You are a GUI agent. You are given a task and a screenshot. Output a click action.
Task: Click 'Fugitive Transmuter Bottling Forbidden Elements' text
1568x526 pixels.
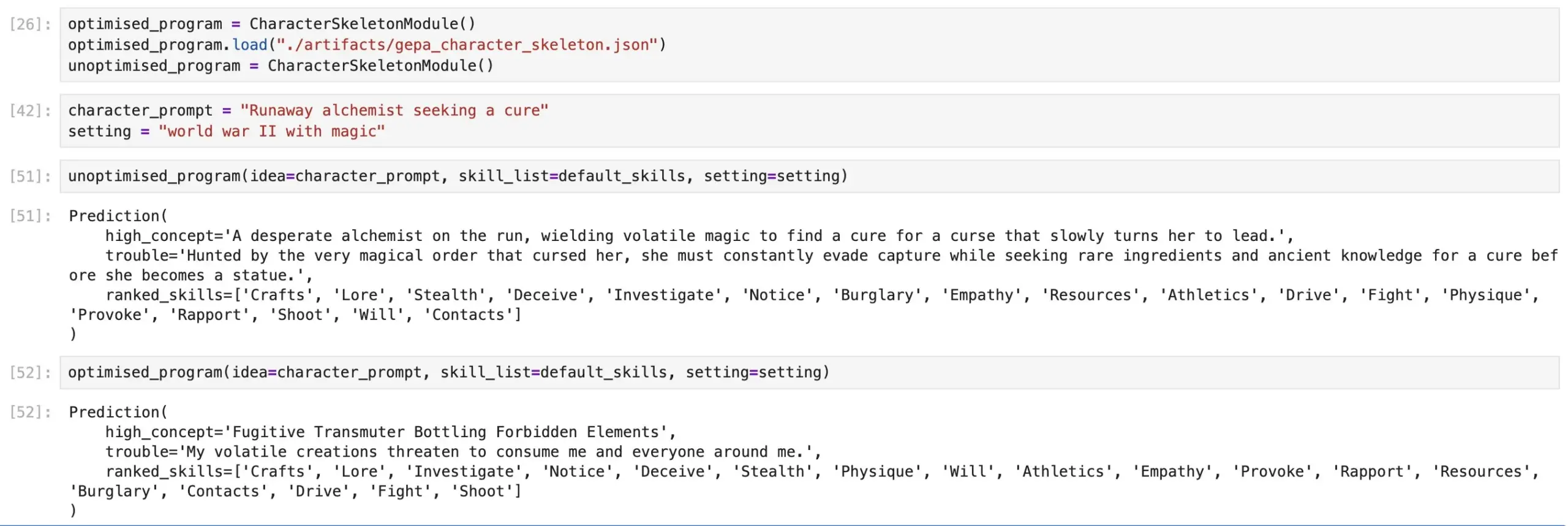pos(445,432)
